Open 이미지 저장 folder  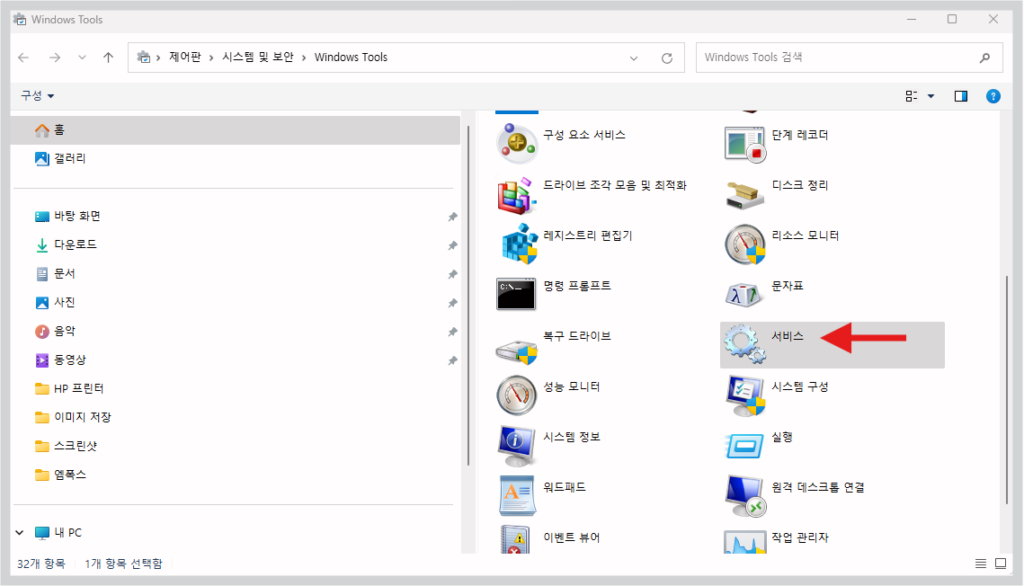(82, 417)
